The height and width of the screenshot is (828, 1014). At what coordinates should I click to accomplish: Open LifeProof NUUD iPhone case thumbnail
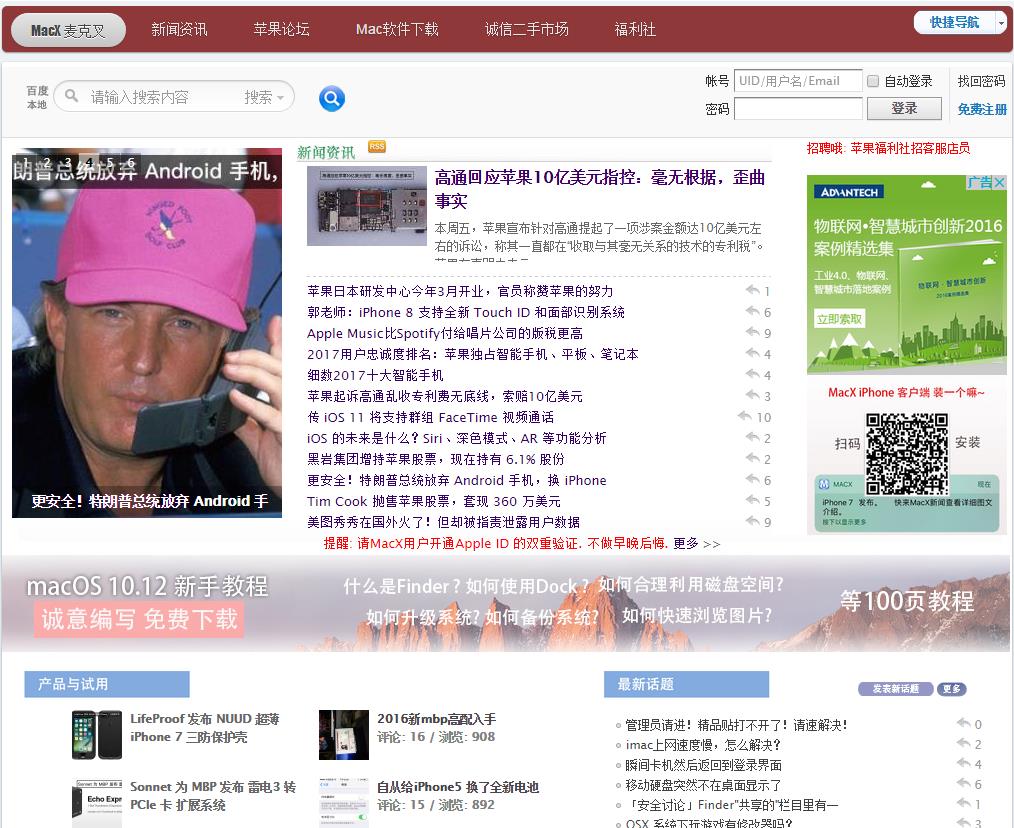tap(97, 735)
